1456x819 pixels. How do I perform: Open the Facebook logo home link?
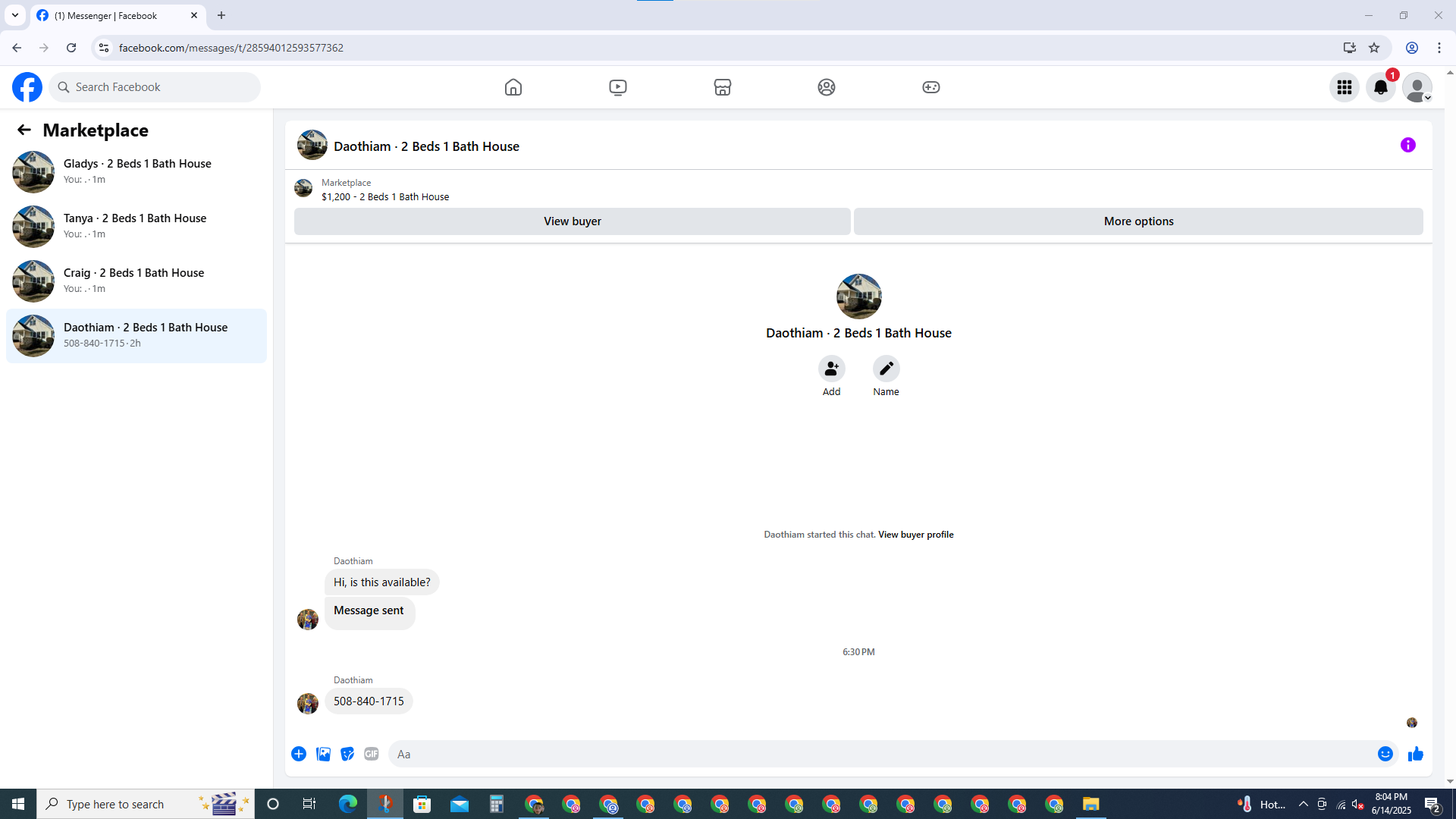click(27, 87)
